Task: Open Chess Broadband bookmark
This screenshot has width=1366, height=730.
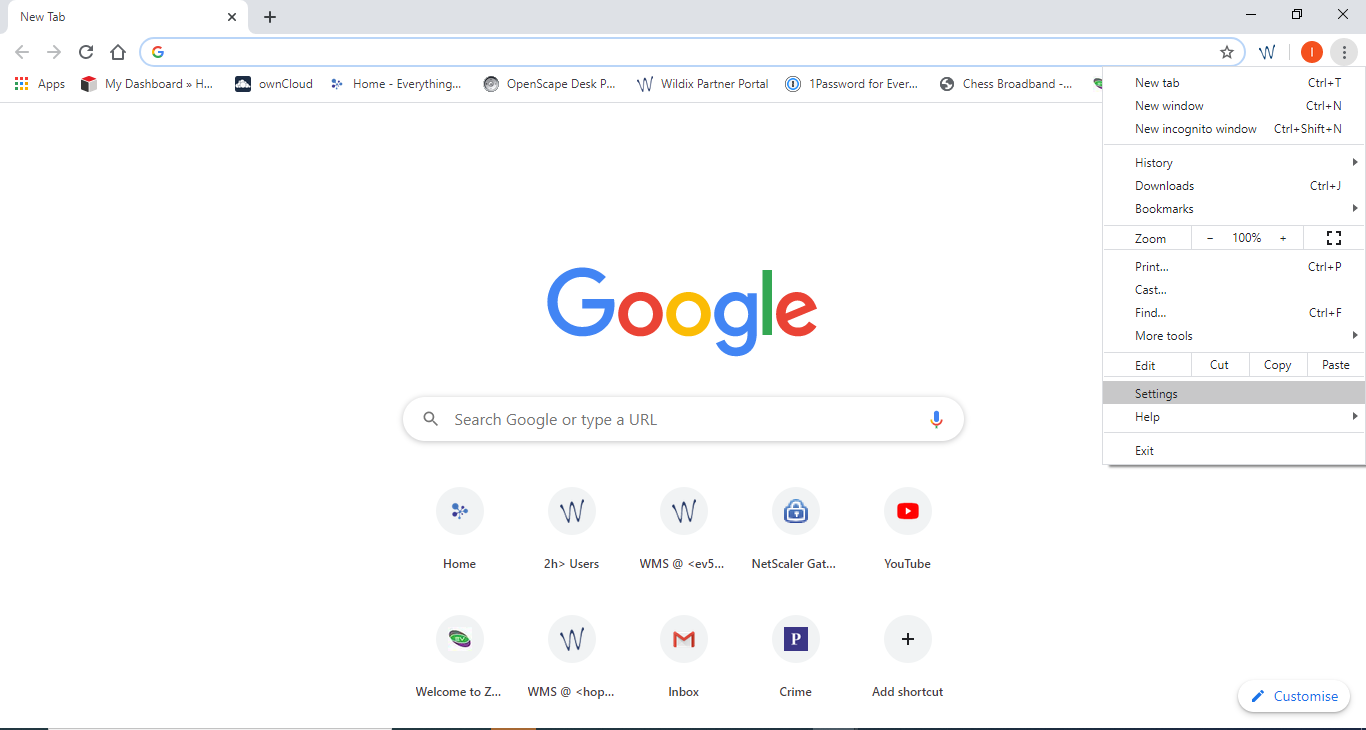Action: click(1005, 84)
